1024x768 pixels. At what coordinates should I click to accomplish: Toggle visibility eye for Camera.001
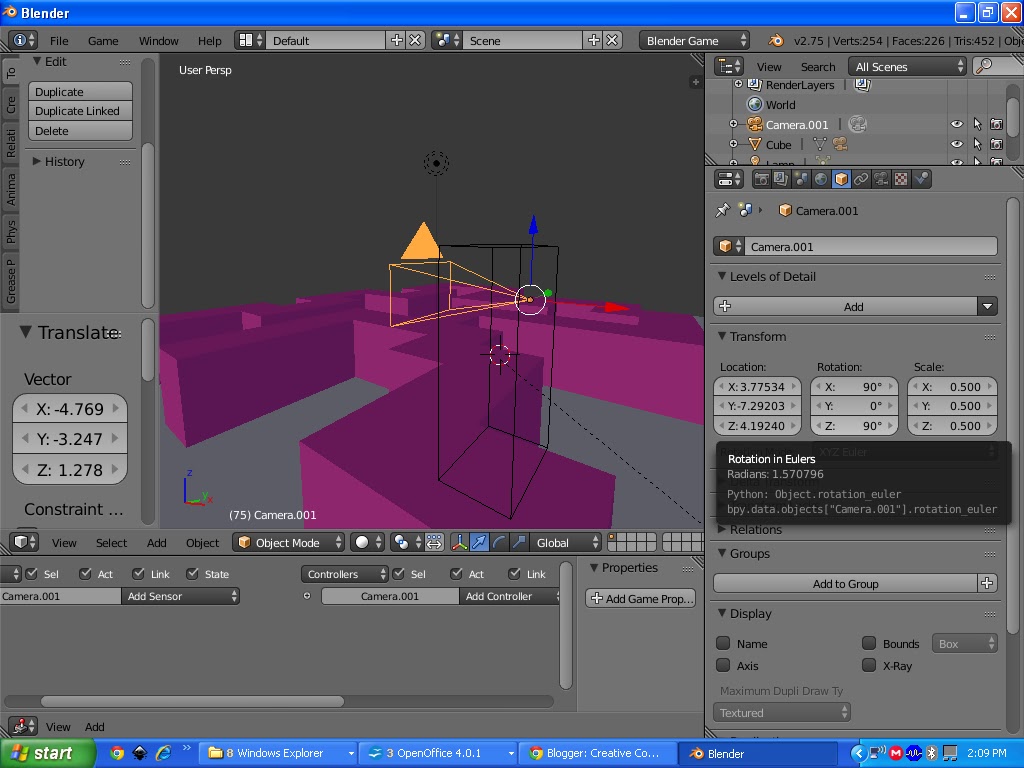pyautogui.click(x=957, y=124)
